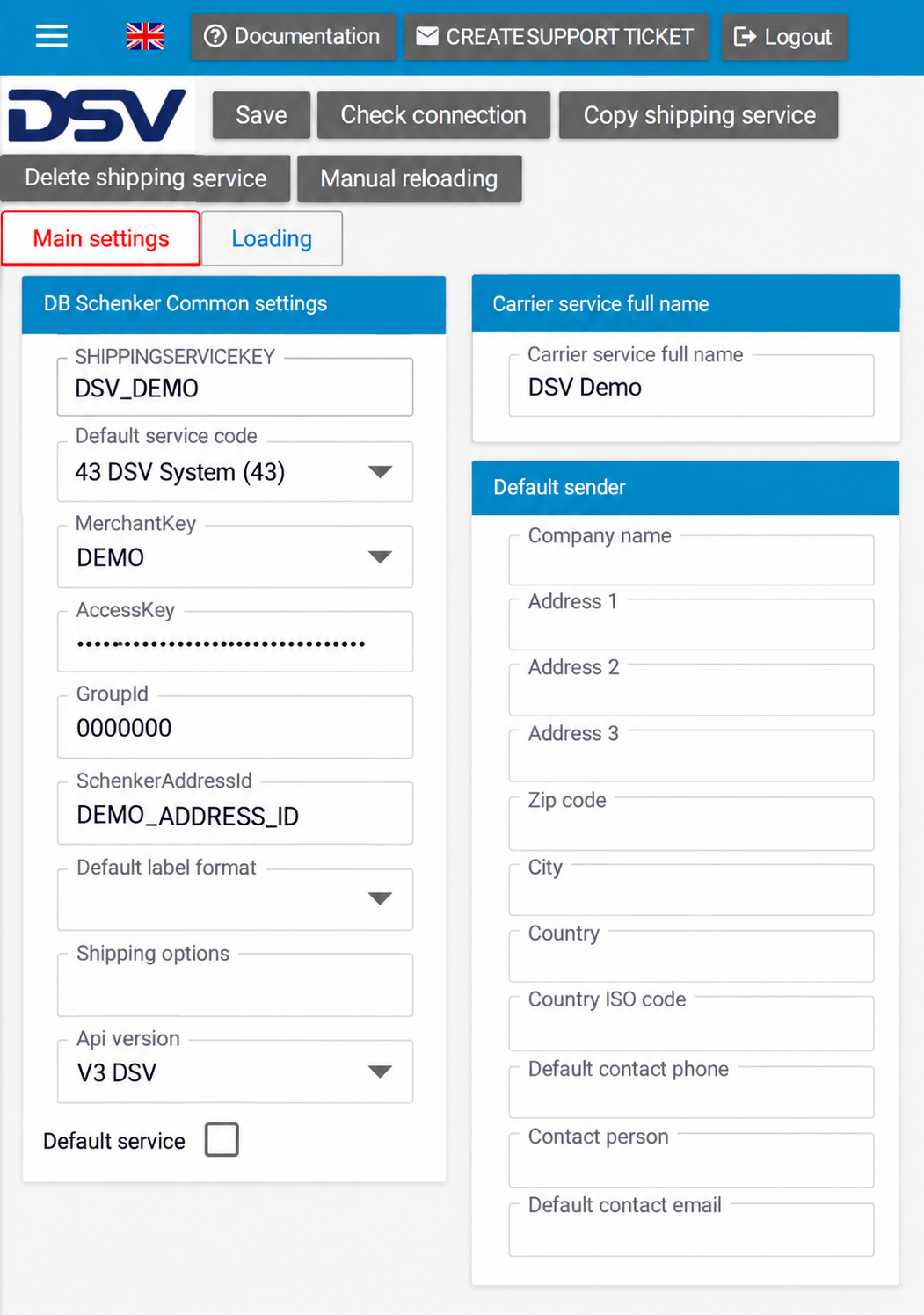Viewport: 924px width, 1315px height.
Task: Click the Address 1 field
Action: [691, 626]
